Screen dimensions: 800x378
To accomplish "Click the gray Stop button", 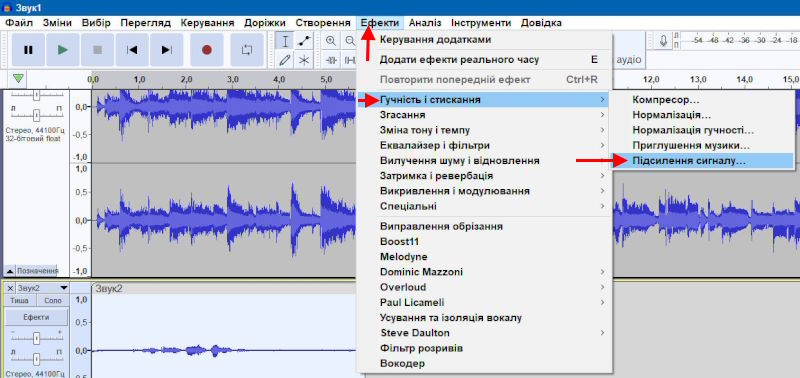I will (97, 50).
